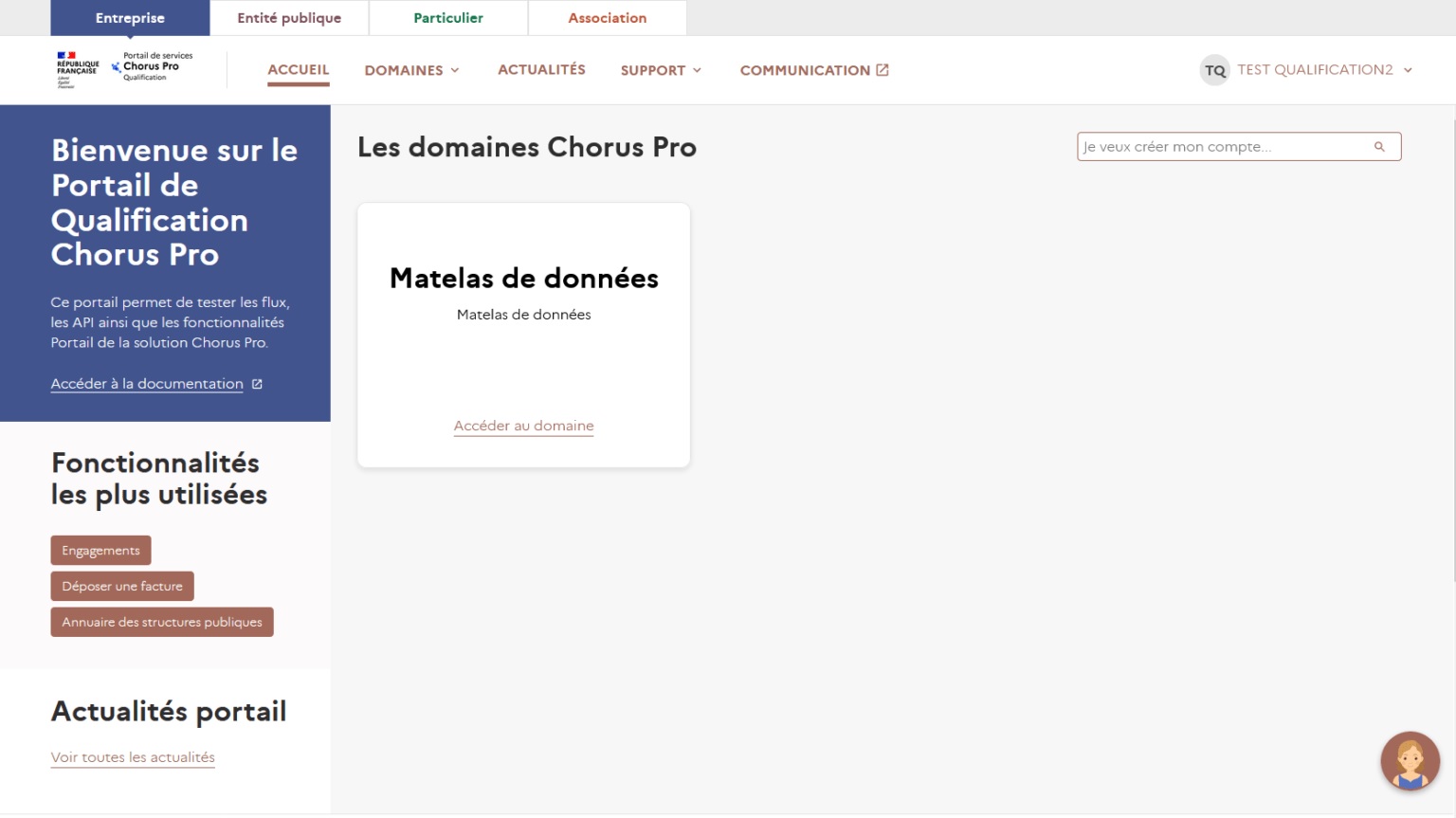1456x818 pixels.
Task: Click the Engagements shortcut button
Action: [100, 551]
